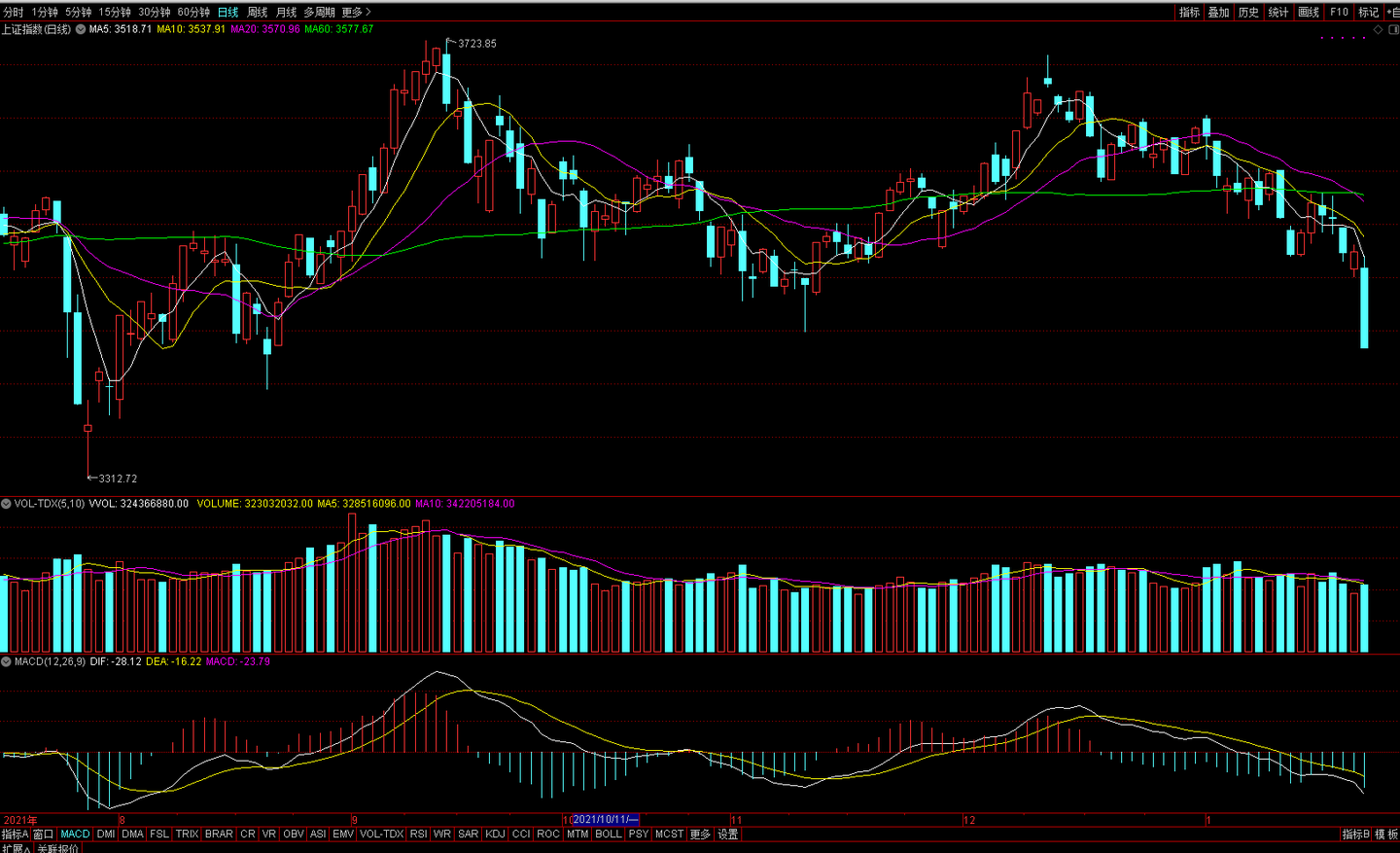Open the 关联报价 related quotes tab
Image resolution: width=1400 pixels, height=853 pixels.
pos(58,848)
